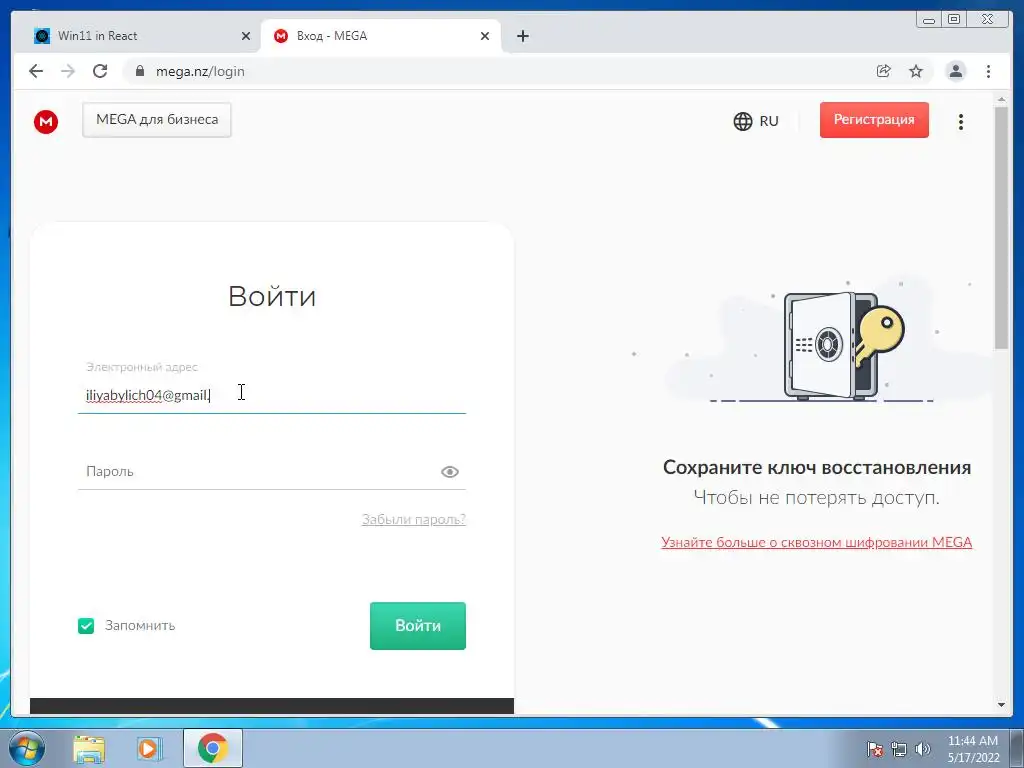Click the scrollbar up arrow
This screenshot has height=768, width=1024.
1001,99
